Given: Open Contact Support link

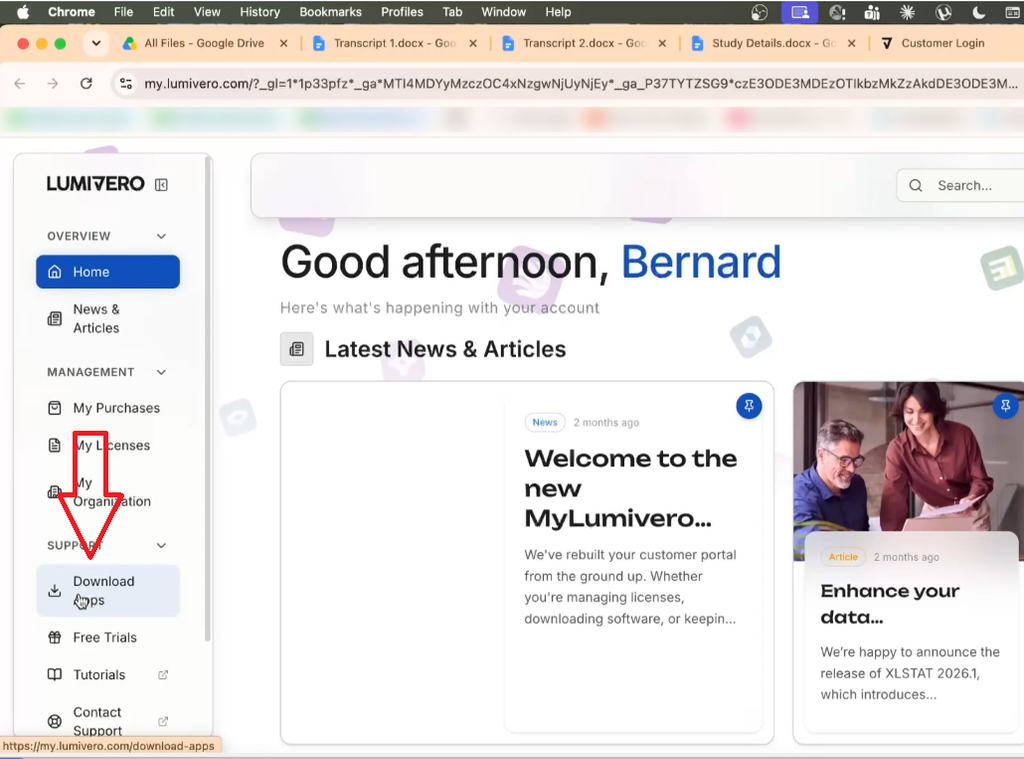Looking at the screenshot, I should (108, 721).
